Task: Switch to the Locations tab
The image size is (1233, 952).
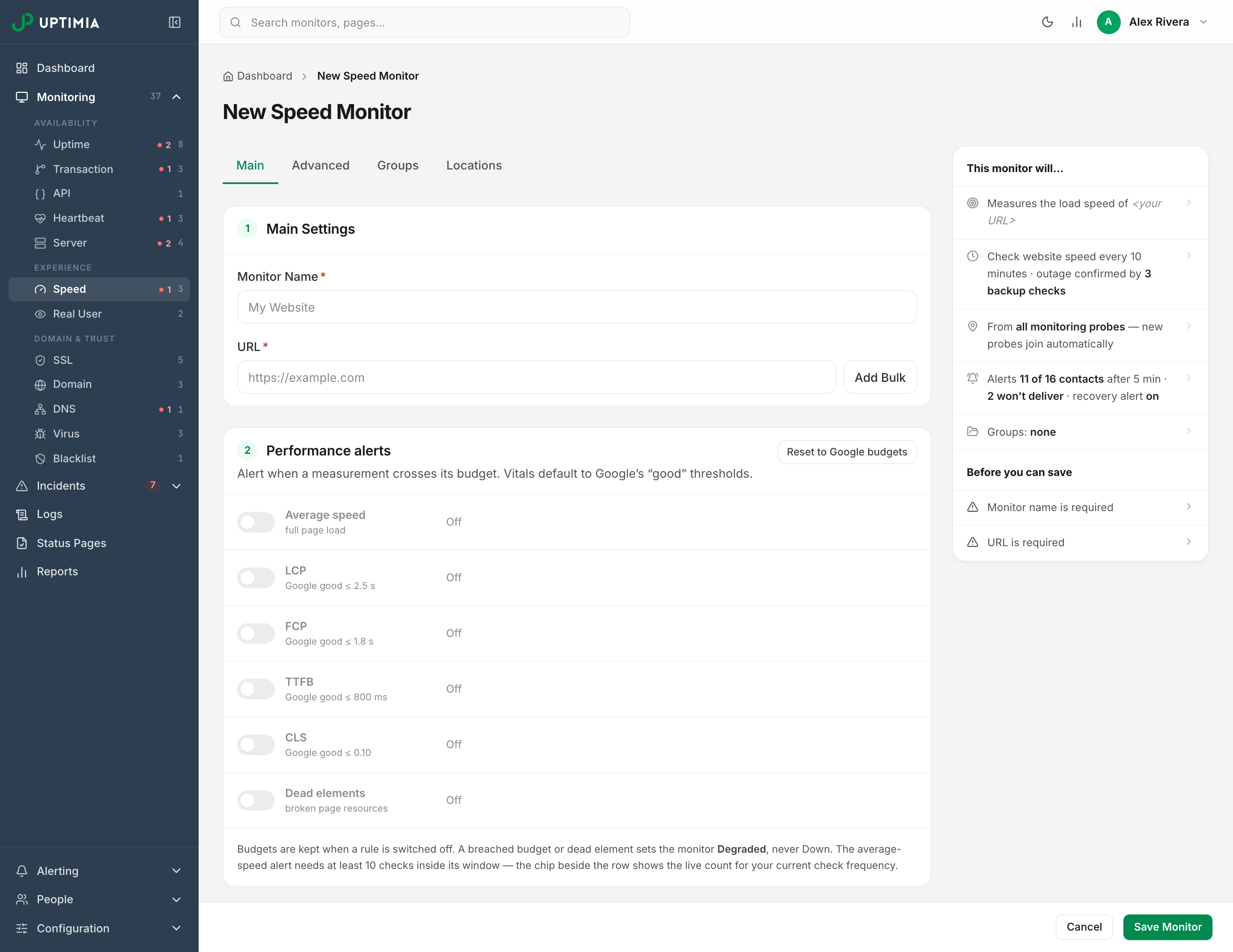Action: click(x=474, y=165)
